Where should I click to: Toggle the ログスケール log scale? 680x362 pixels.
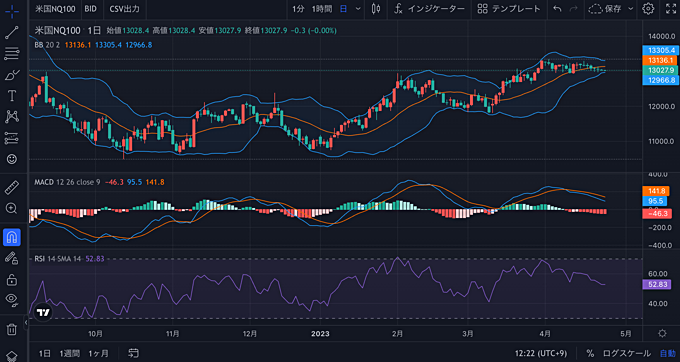[627, 353]
